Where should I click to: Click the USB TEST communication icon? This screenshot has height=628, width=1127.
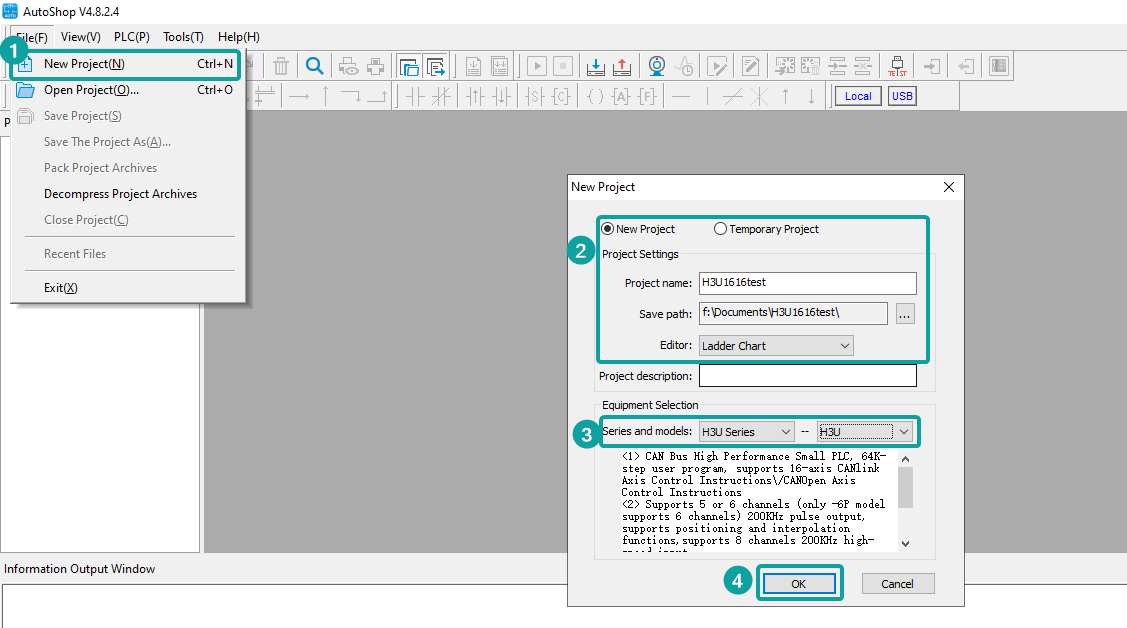point(897,66)
